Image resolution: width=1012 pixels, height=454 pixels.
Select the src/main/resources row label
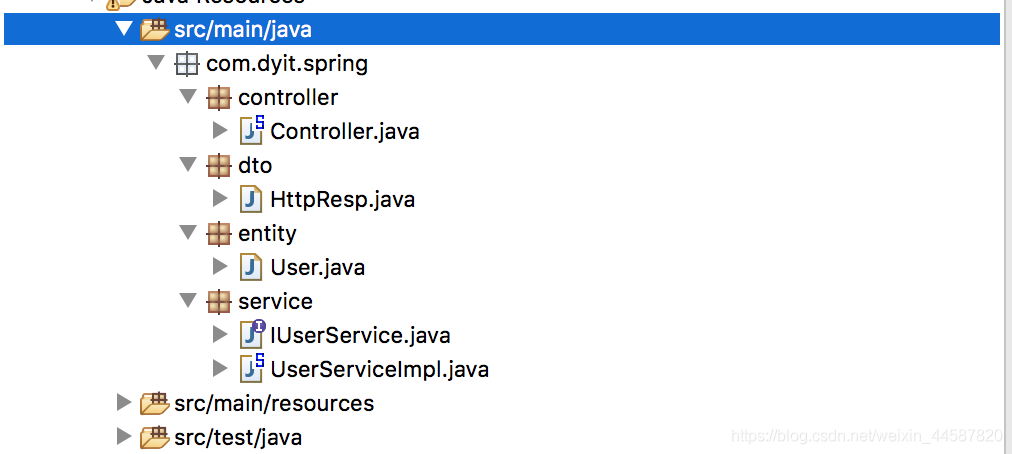pos(274,404)
